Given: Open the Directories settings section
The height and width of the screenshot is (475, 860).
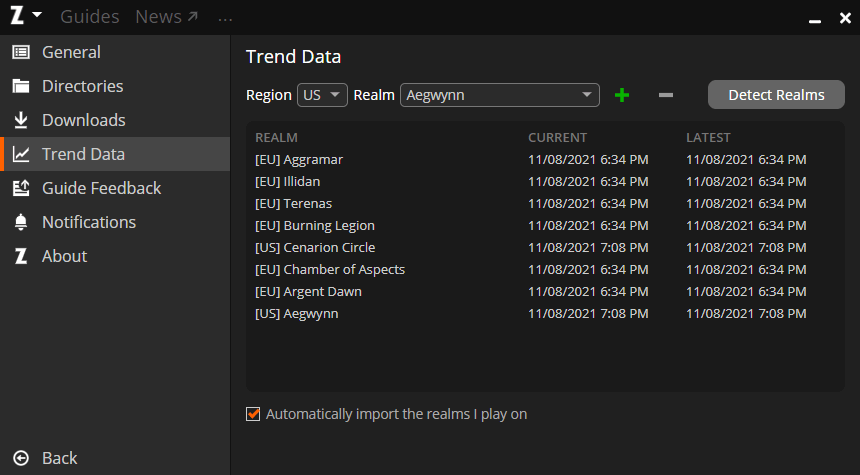Looking at the screenshot, I should [115, 86].
